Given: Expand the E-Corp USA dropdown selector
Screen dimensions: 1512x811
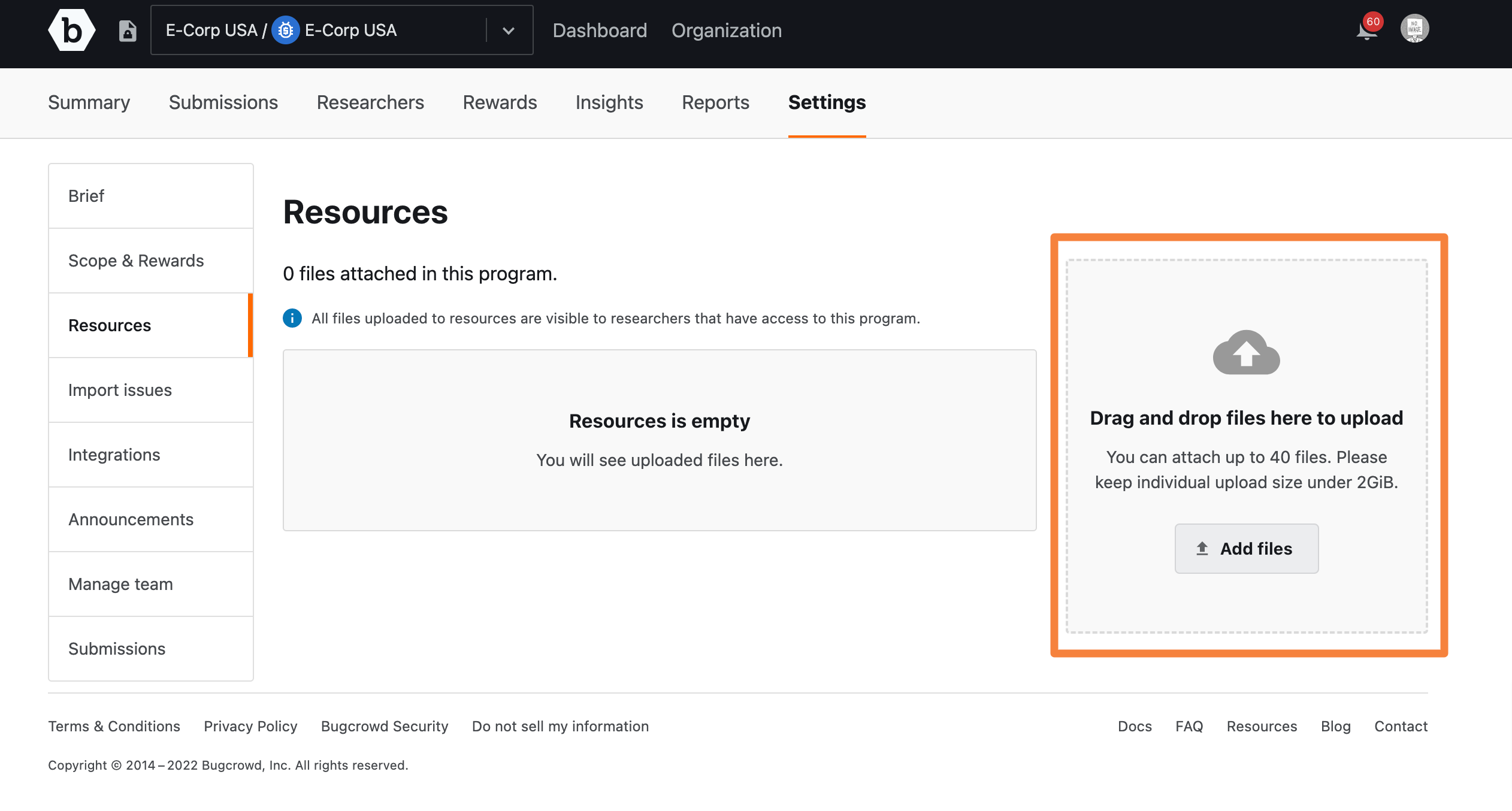Looking at the screenshot, I should click(510, 30).
